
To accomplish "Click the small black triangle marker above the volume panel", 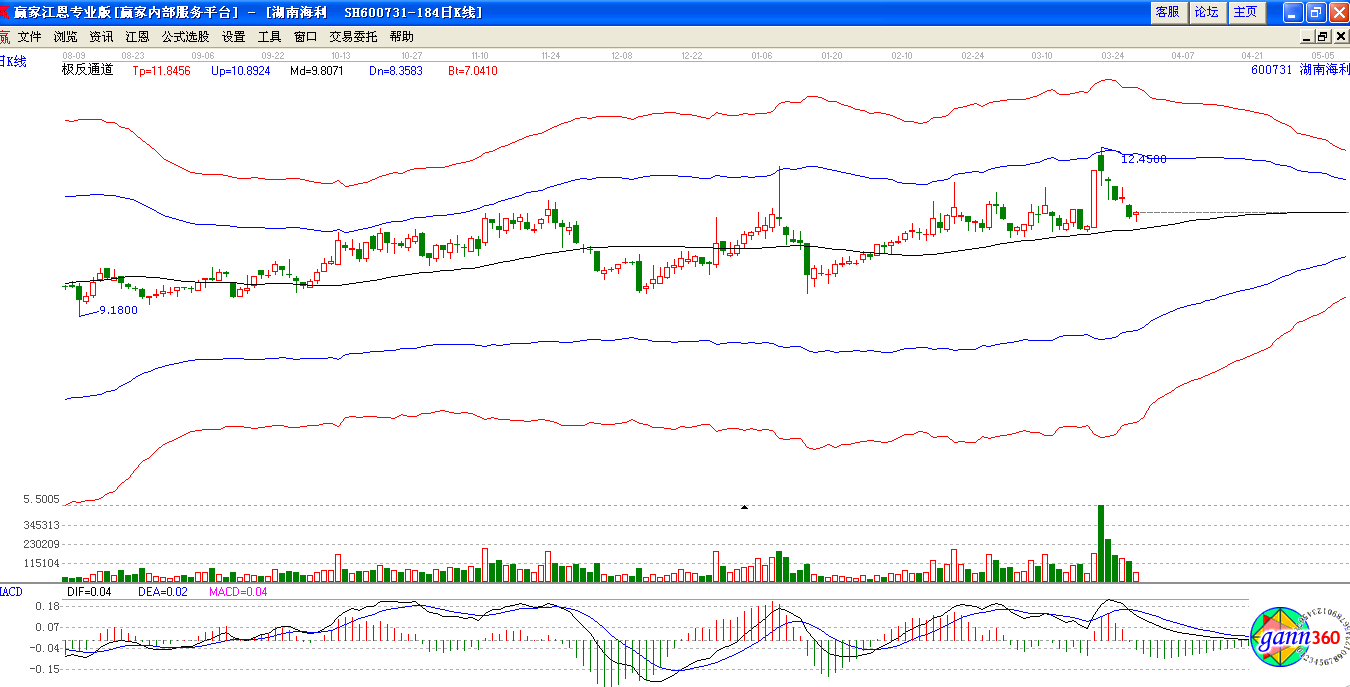I will (744, 508).
